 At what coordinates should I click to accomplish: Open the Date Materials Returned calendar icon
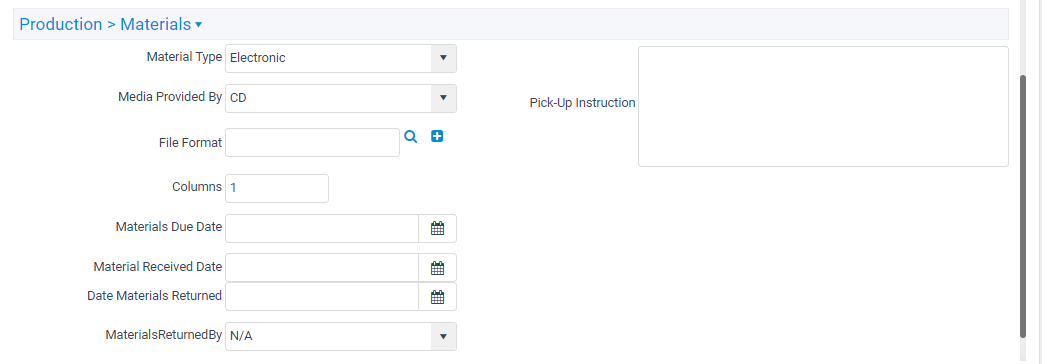tap(437, 297)
